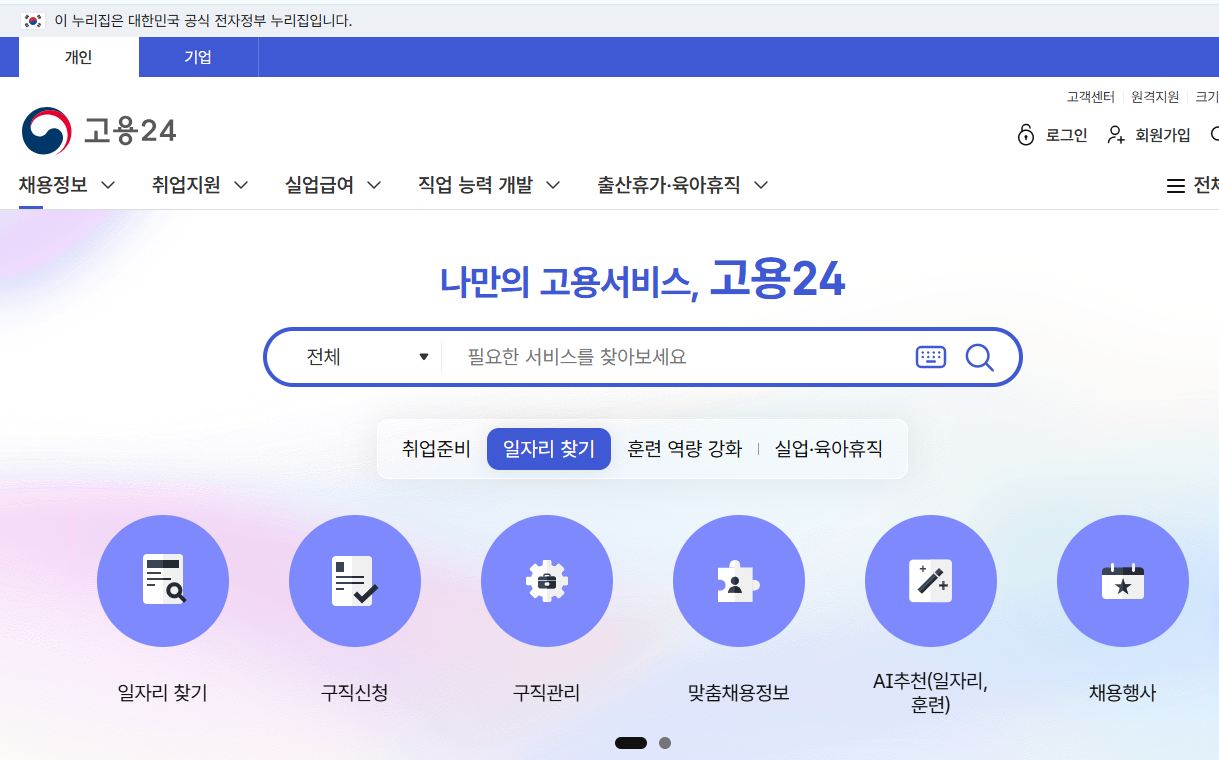1219x760 pixels.
Task: Expand the 출산휴가·육아휴직 menu
Action: tap(683, 185)
